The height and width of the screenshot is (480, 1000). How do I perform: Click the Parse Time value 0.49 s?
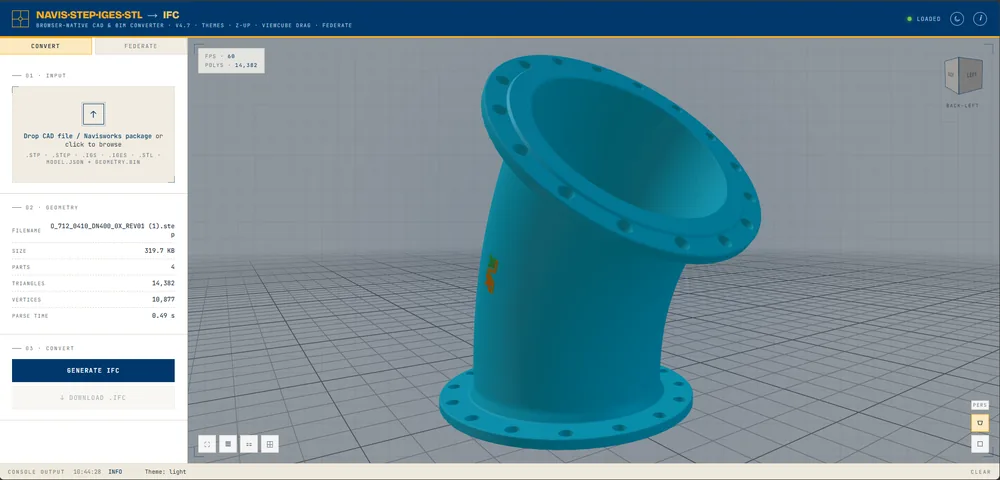(x=163, y=316)
